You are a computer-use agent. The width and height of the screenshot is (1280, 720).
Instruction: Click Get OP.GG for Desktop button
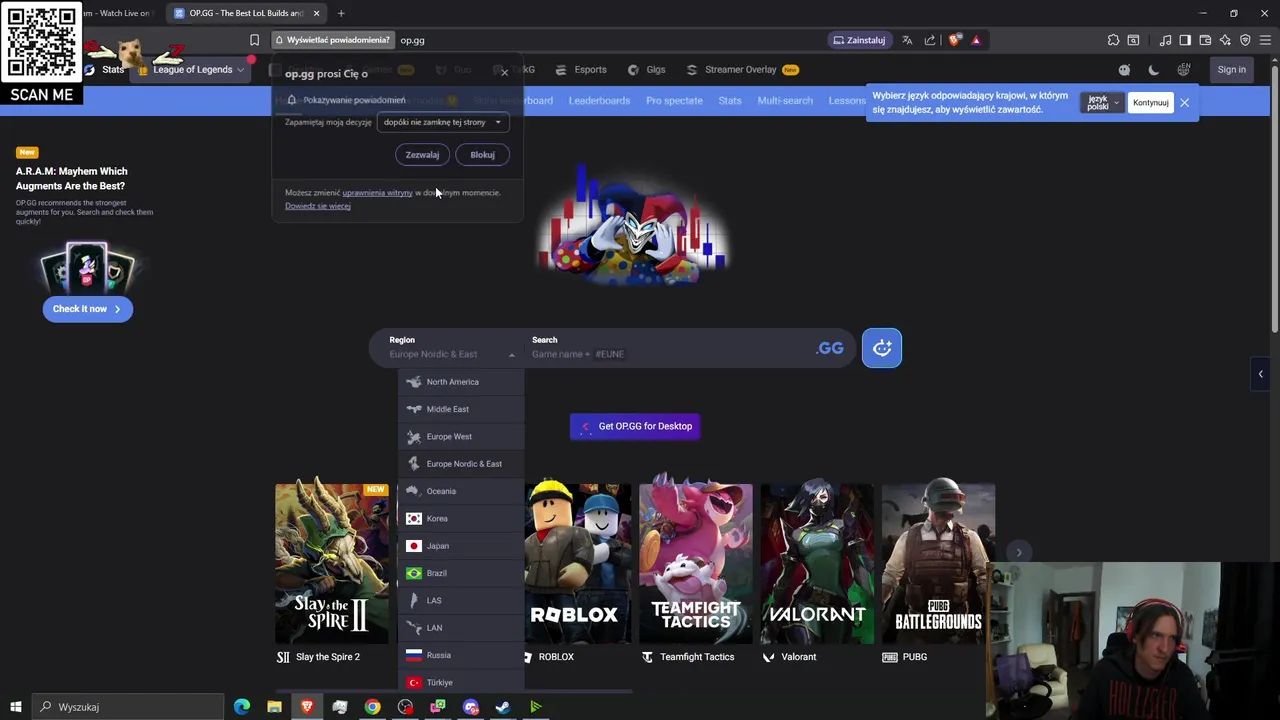[635, 426]
